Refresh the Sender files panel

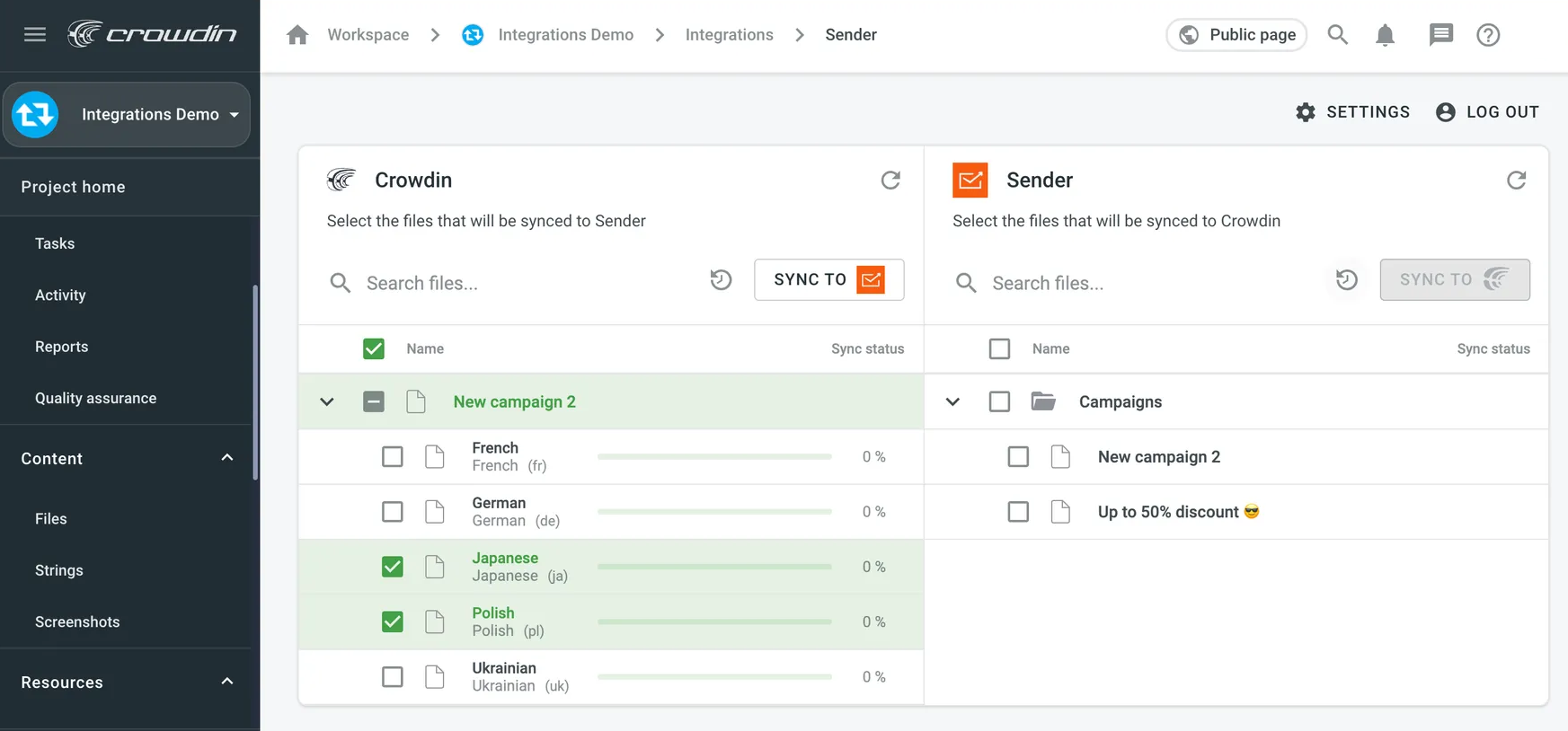[x=1516, y=181]
